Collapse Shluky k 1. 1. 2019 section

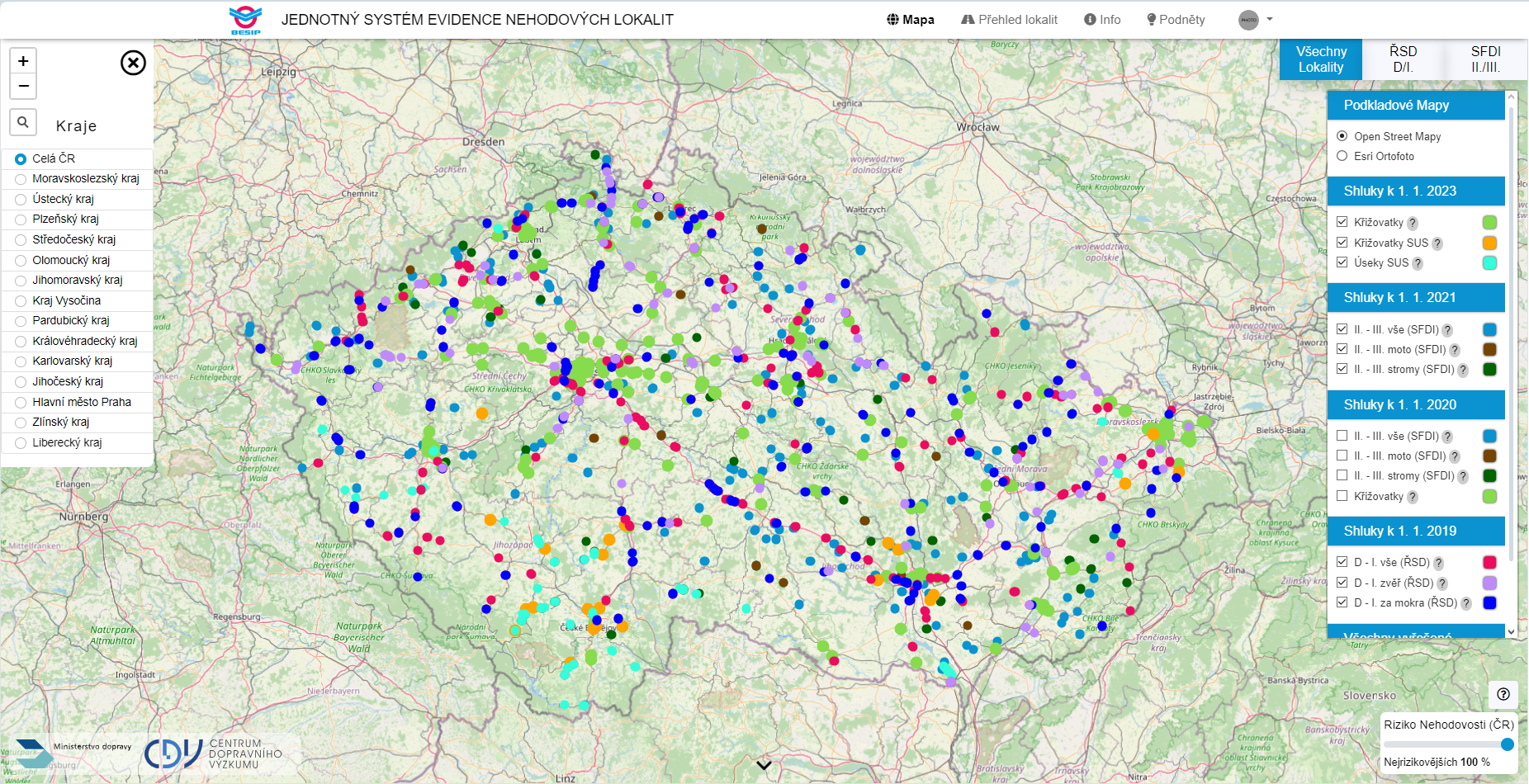tap(1416, 531)
